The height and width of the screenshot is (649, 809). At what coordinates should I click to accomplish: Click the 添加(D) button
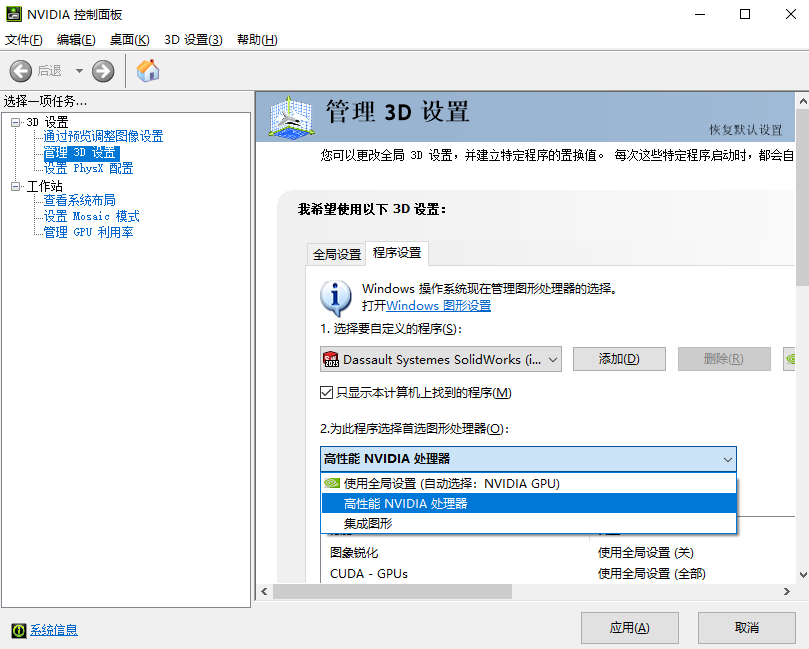click(619, 359)
